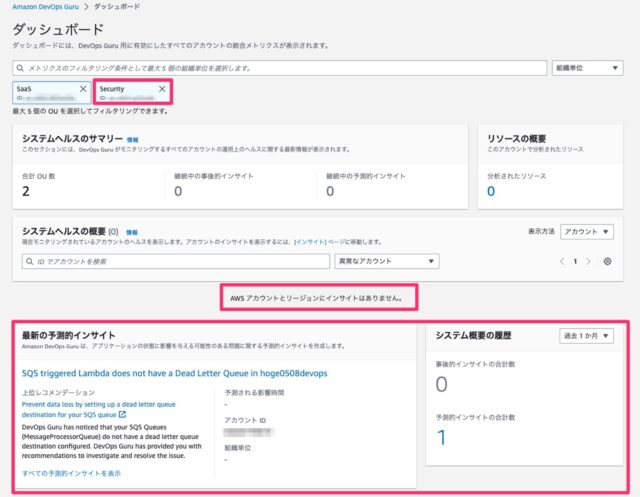Click 継続中の予測的インサイト label
The image size is (640, 497).
point(366,176)
